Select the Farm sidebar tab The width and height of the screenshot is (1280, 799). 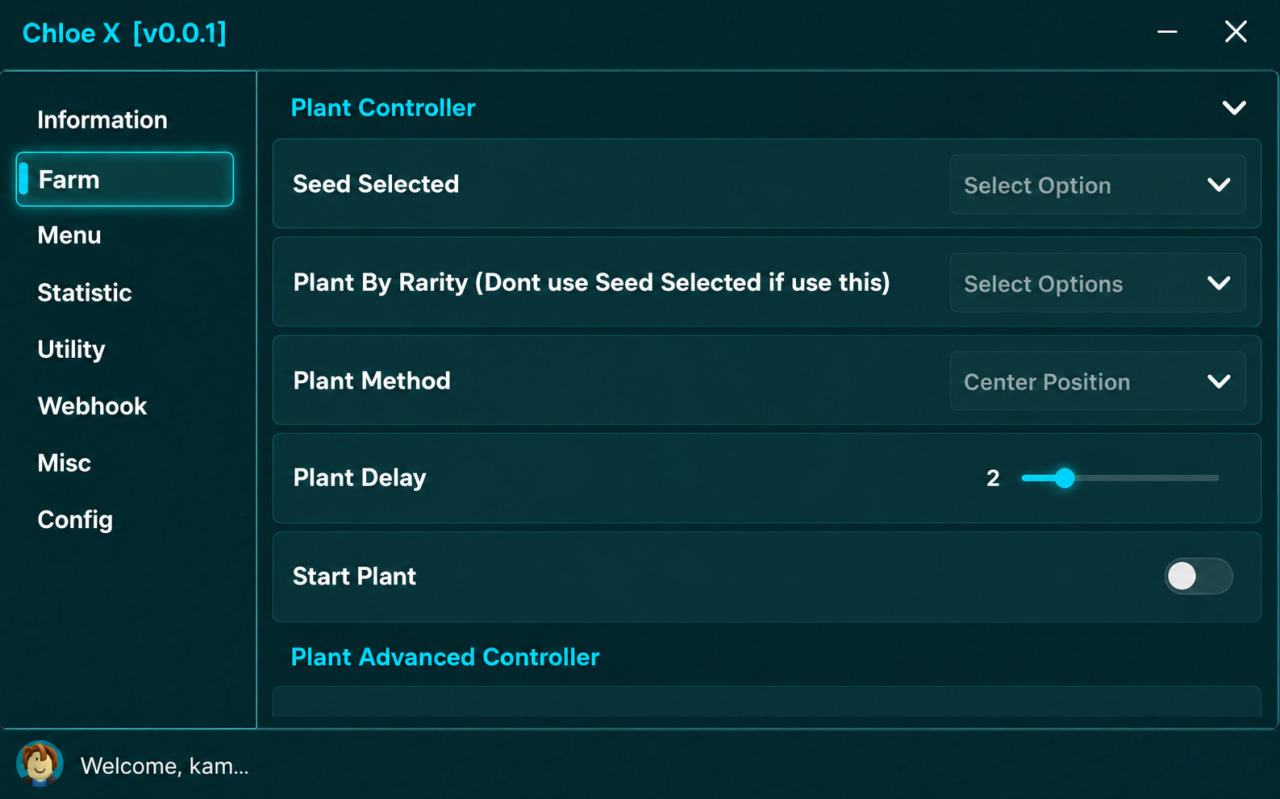[125, 179]
